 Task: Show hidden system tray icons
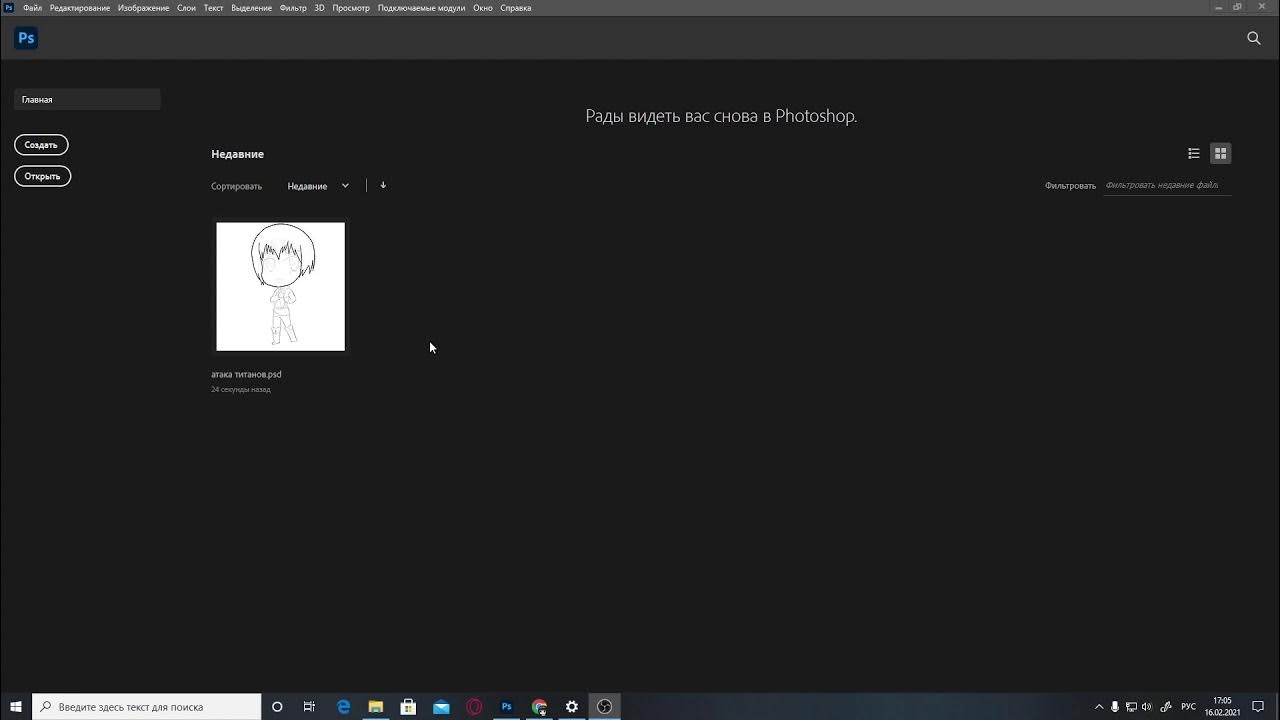click(x=1099, y=706)
